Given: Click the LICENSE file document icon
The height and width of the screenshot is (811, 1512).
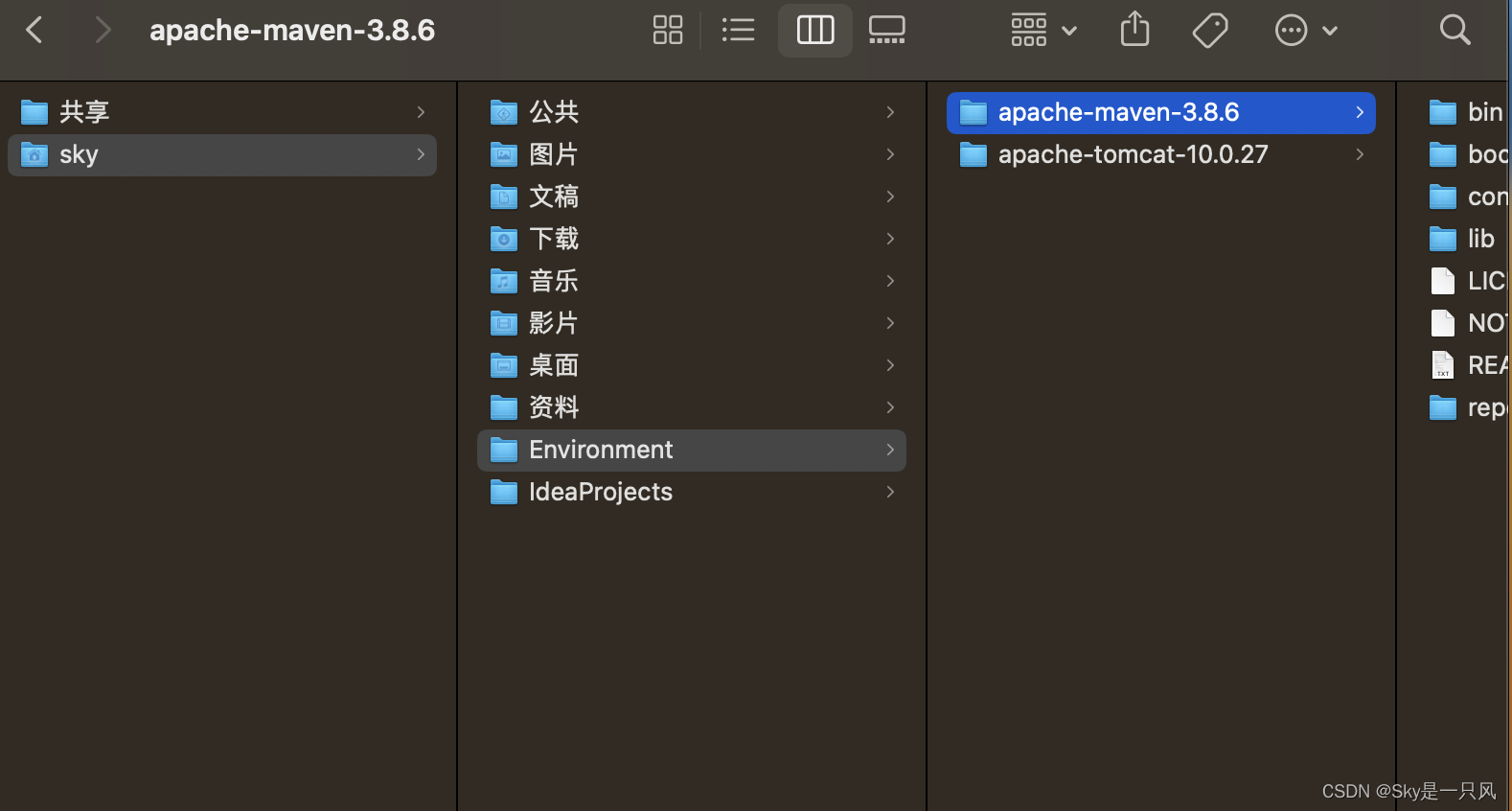Looking at the screenshot, I should (x=1442, y=281).
